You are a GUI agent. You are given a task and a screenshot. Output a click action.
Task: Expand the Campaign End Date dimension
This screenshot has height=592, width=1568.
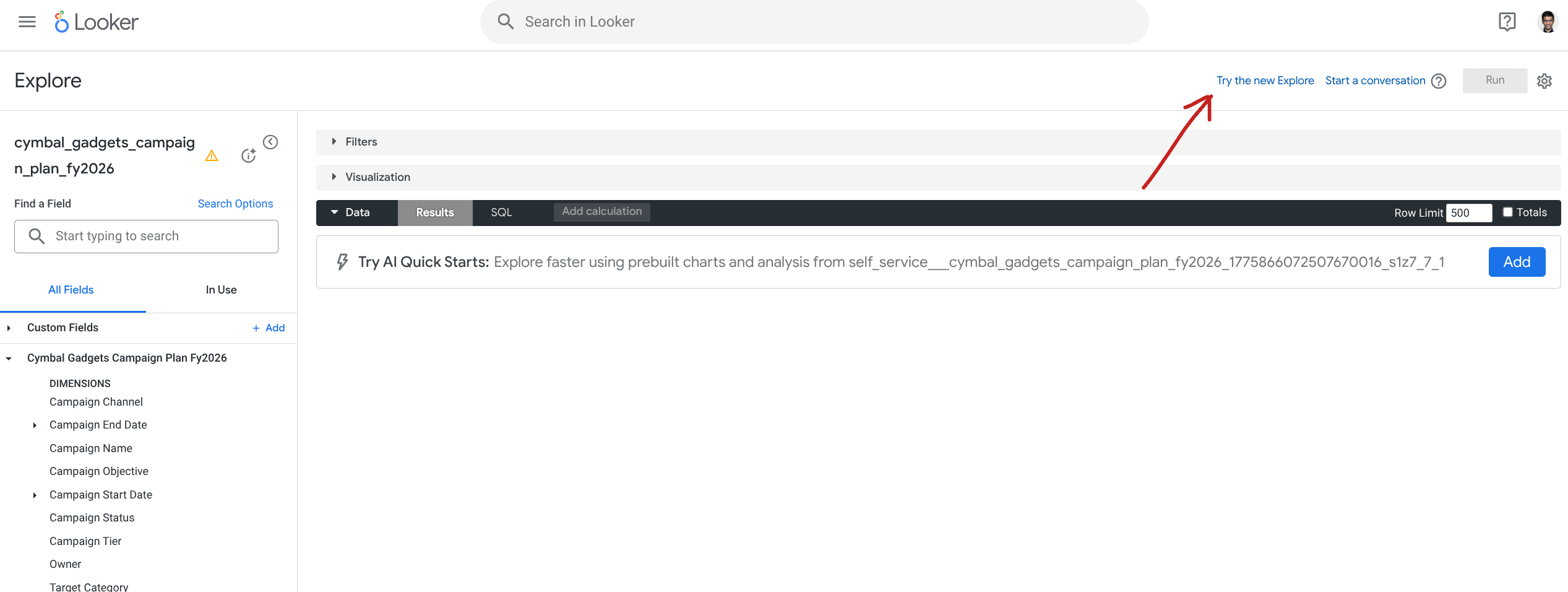pos(35,425)
